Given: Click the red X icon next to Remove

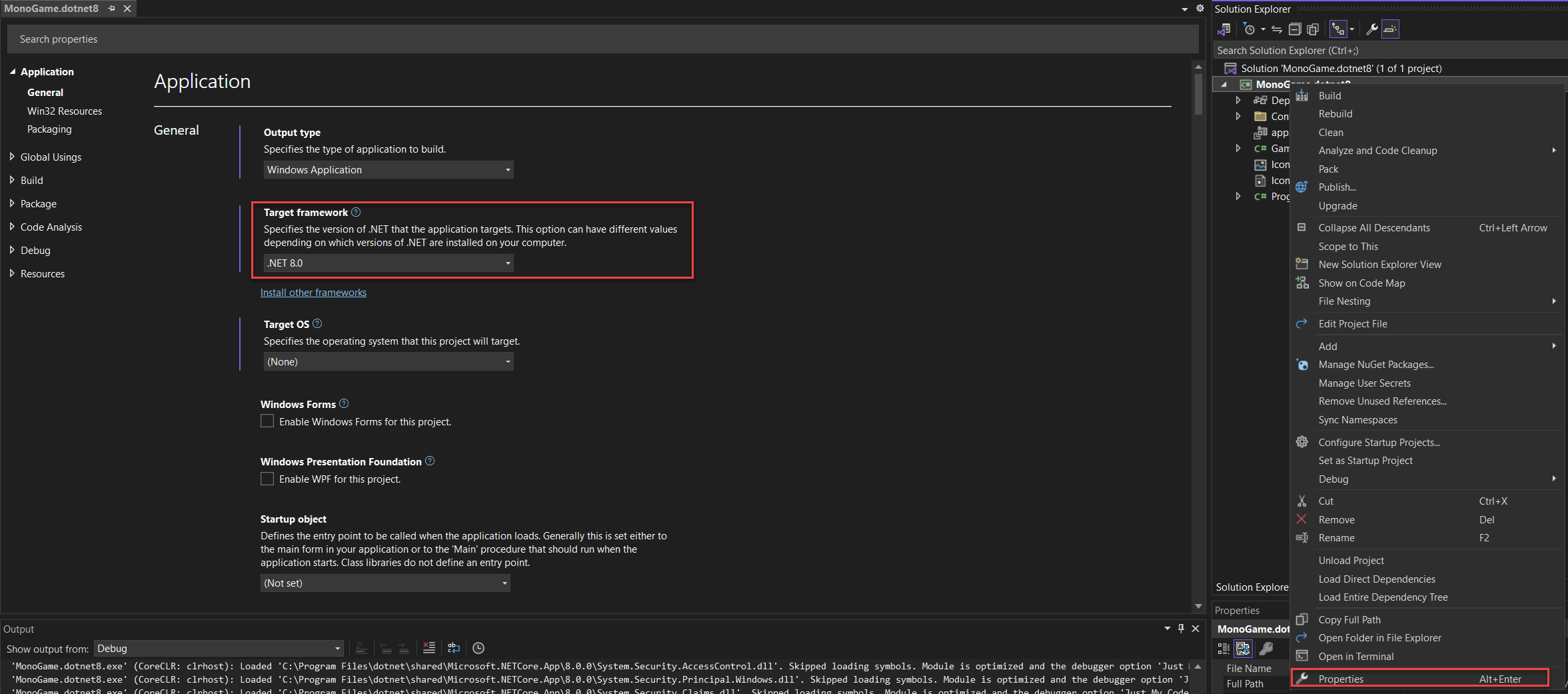Looking at the screenshot, I should click(1301, 519).
